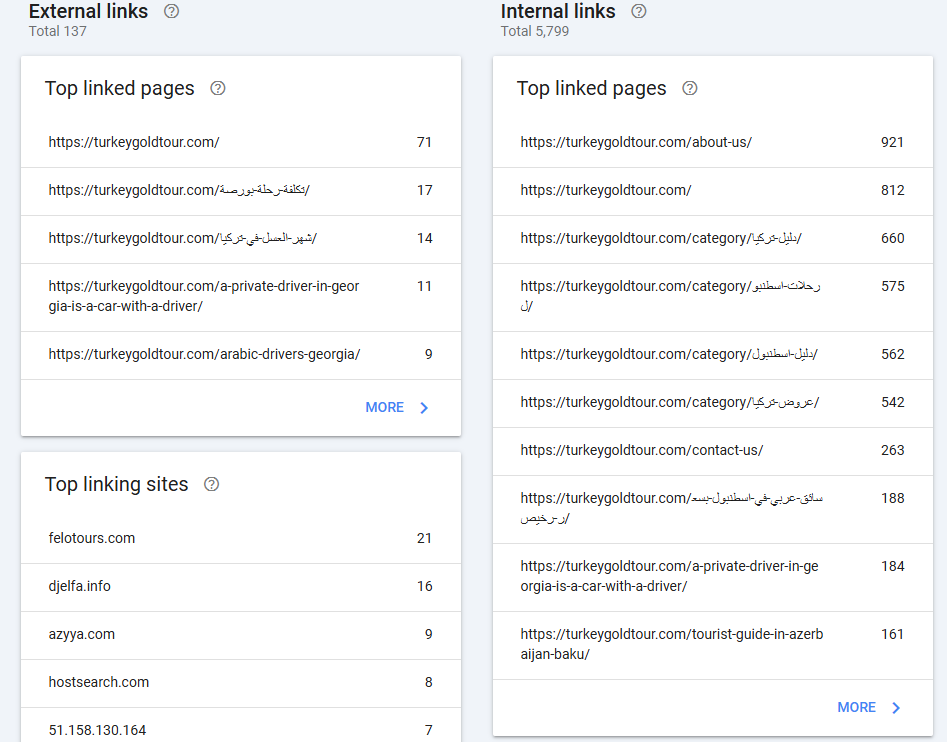
Task: Click MORE in internal Top linked pages card
Action: coord(856,708)
